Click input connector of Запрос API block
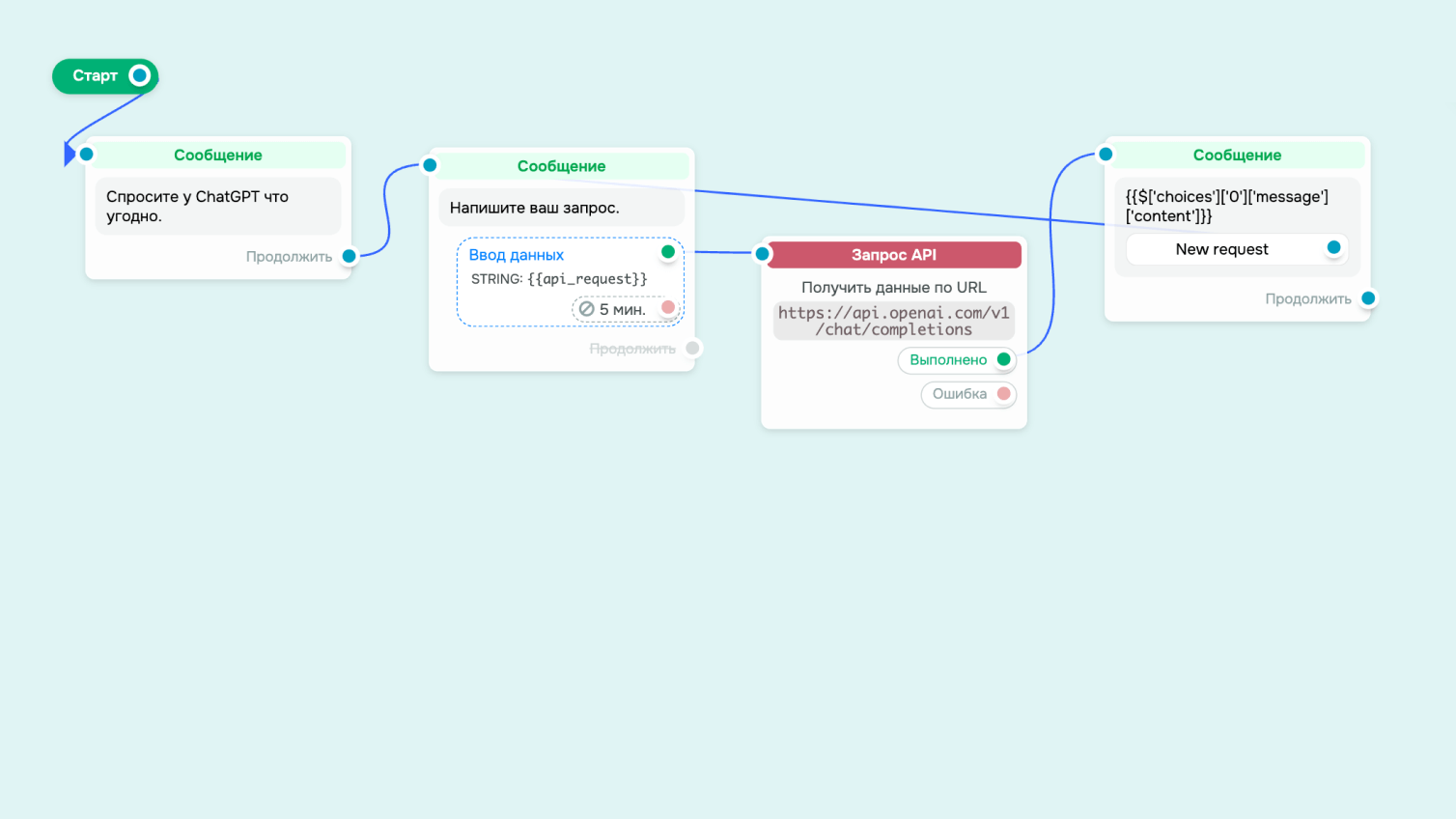Viewport: 1456px width, 819px height. click(x=763, y=254)
